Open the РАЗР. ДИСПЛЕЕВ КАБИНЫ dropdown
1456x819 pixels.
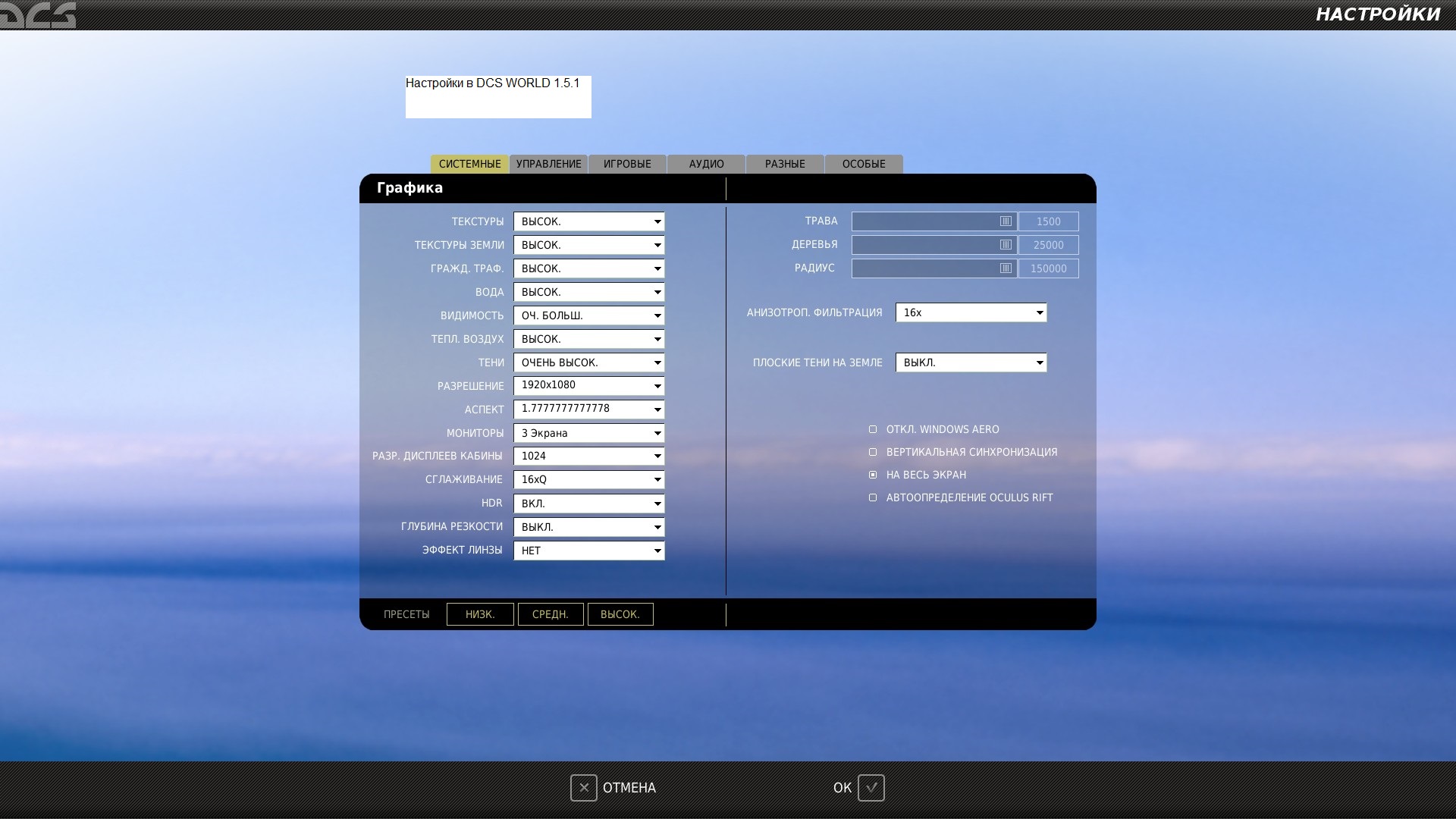(x=588, y=456)
